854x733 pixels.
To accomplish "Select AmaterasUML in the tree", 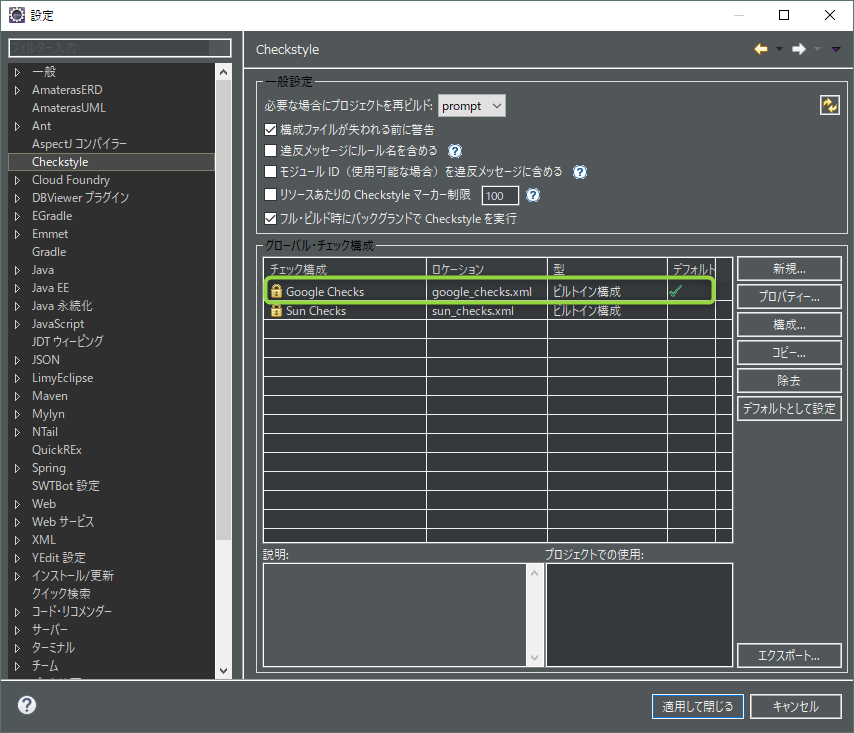I will [x=69, y=108].
